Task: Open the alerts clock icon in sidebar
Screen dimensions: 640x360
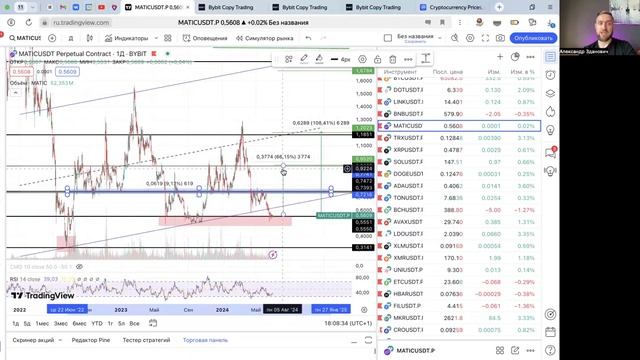Action: (x=550, y=75)
